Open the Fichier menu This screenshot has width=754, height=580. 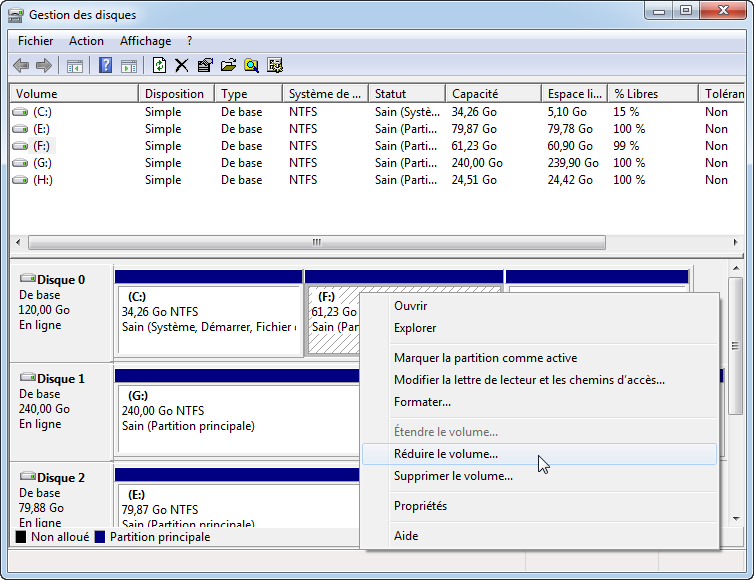[x=35, y=41]
